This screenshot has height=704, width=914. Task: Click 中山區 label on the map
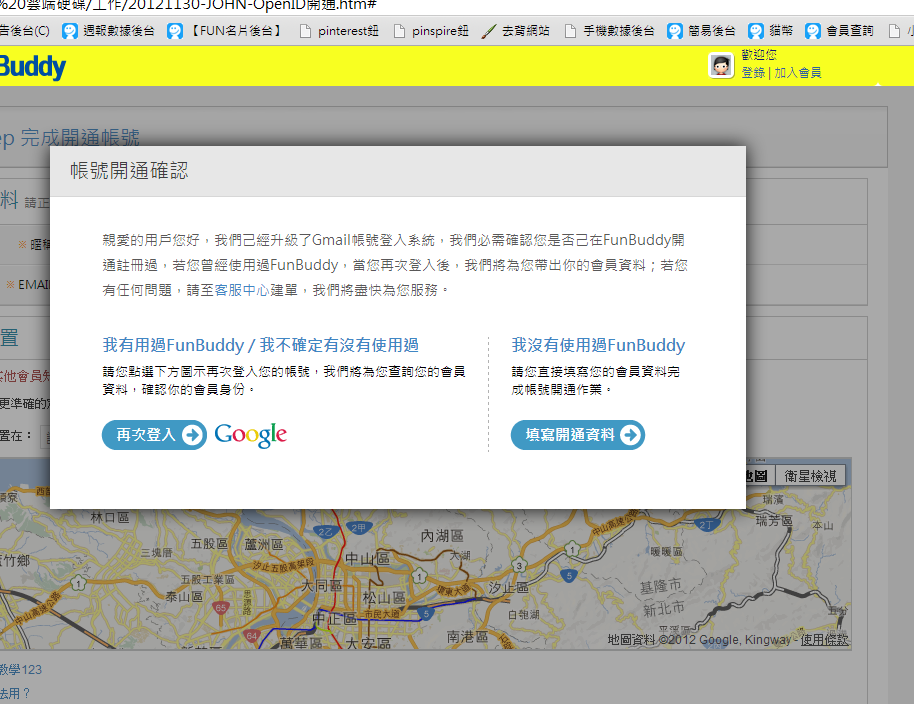(x=367, y=558)
